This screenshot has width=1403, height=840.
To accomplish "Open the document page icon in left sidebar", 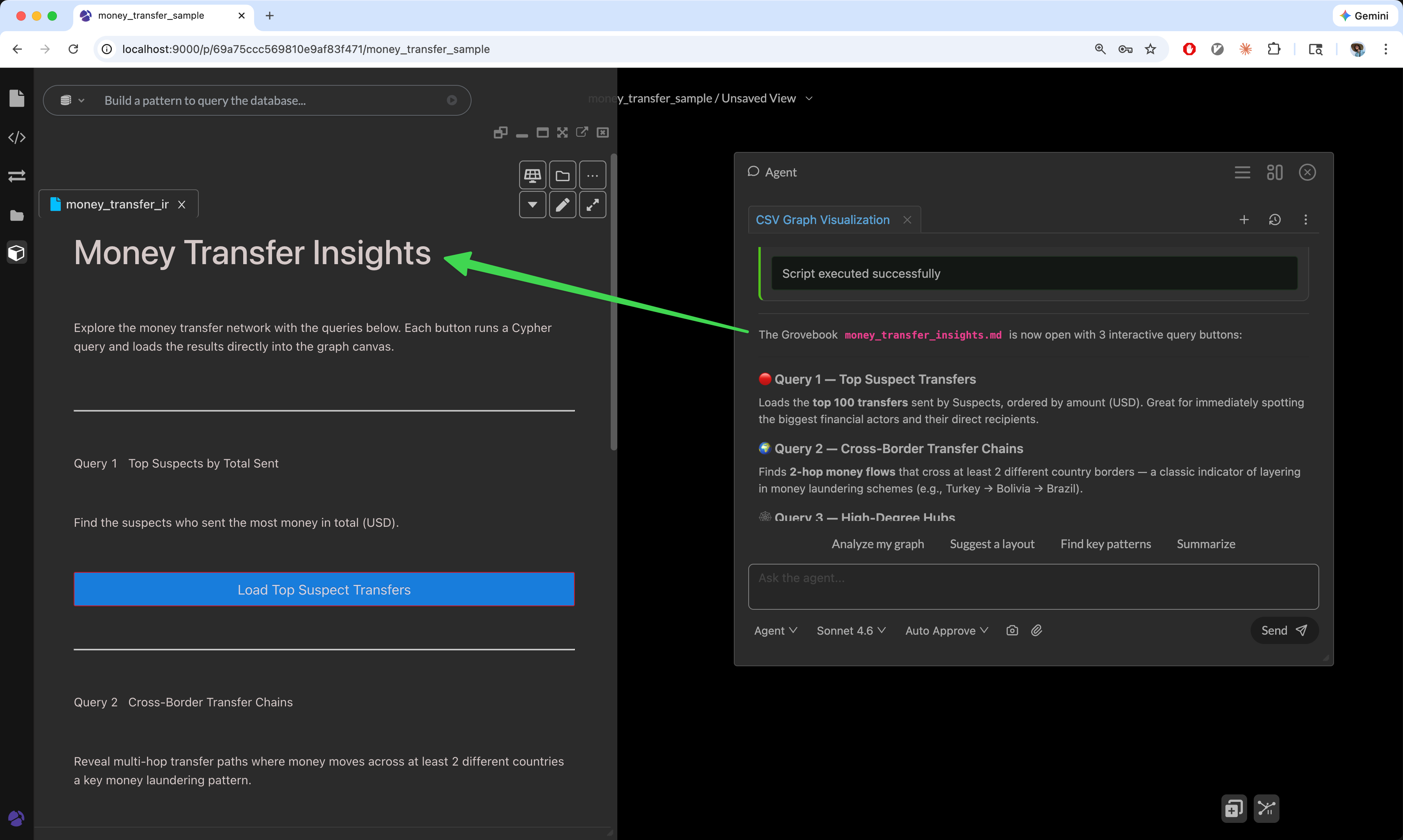I will tap(17, 99).
